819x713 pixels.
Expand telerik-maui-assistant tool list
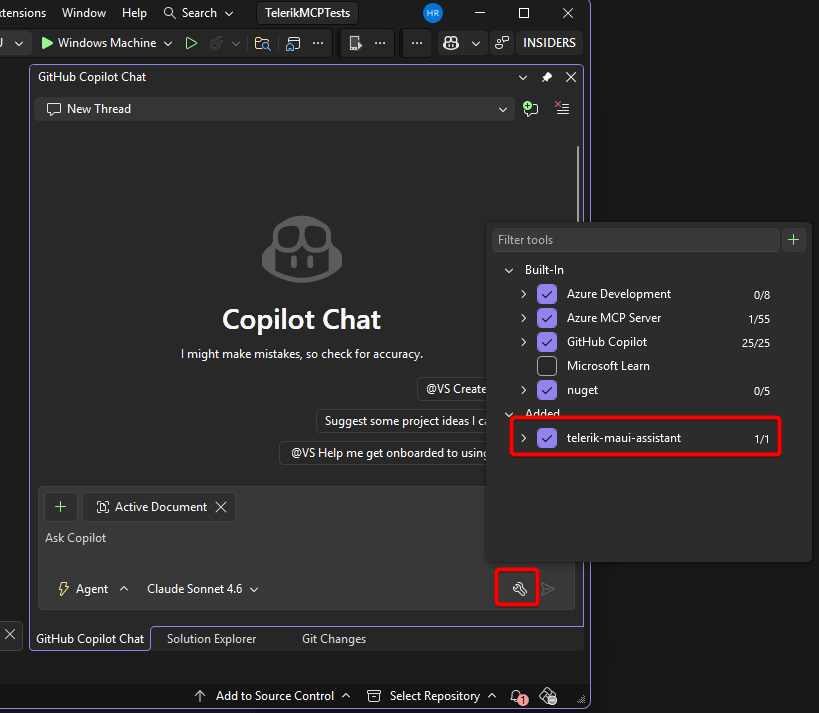click(523, 438)
